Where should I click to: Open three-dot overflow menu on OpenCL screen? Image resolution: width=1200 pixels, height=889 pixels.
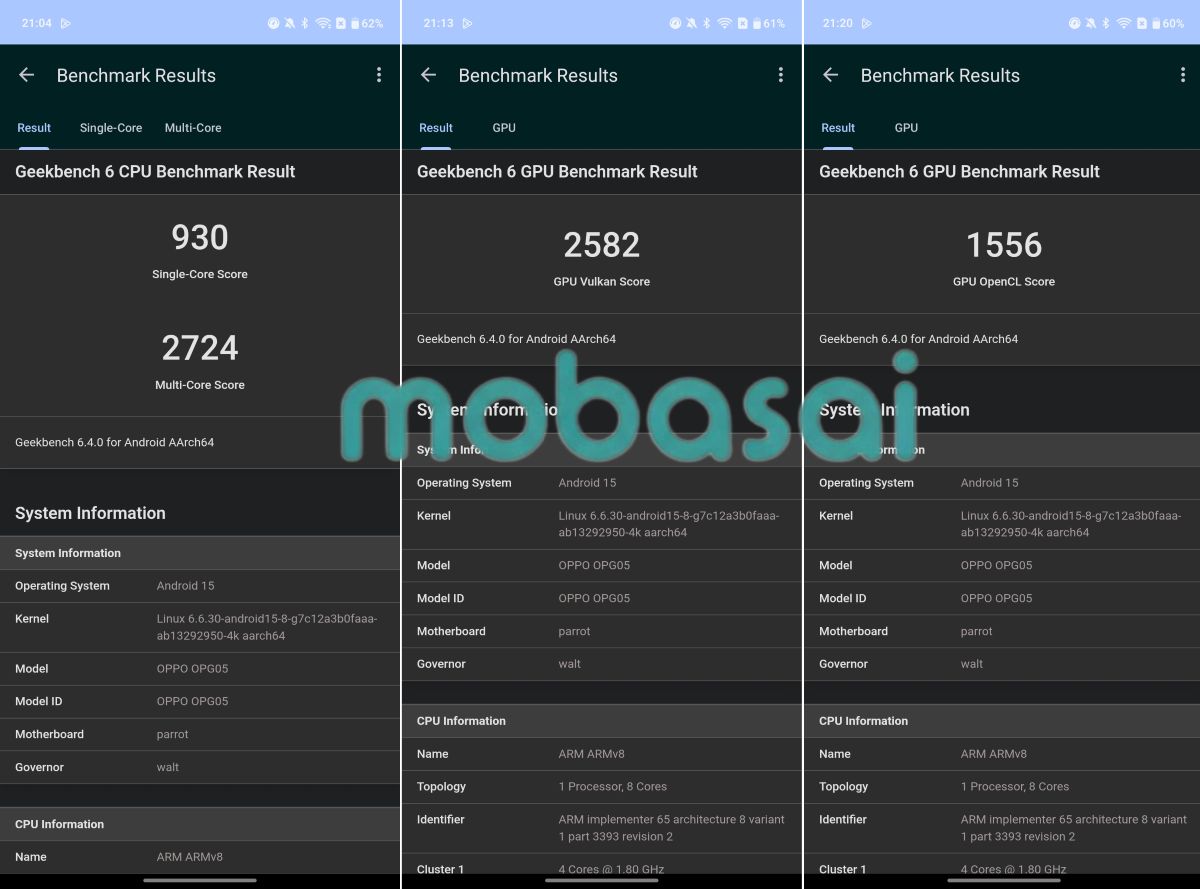pyautogui.click(x=1182, y=75)
